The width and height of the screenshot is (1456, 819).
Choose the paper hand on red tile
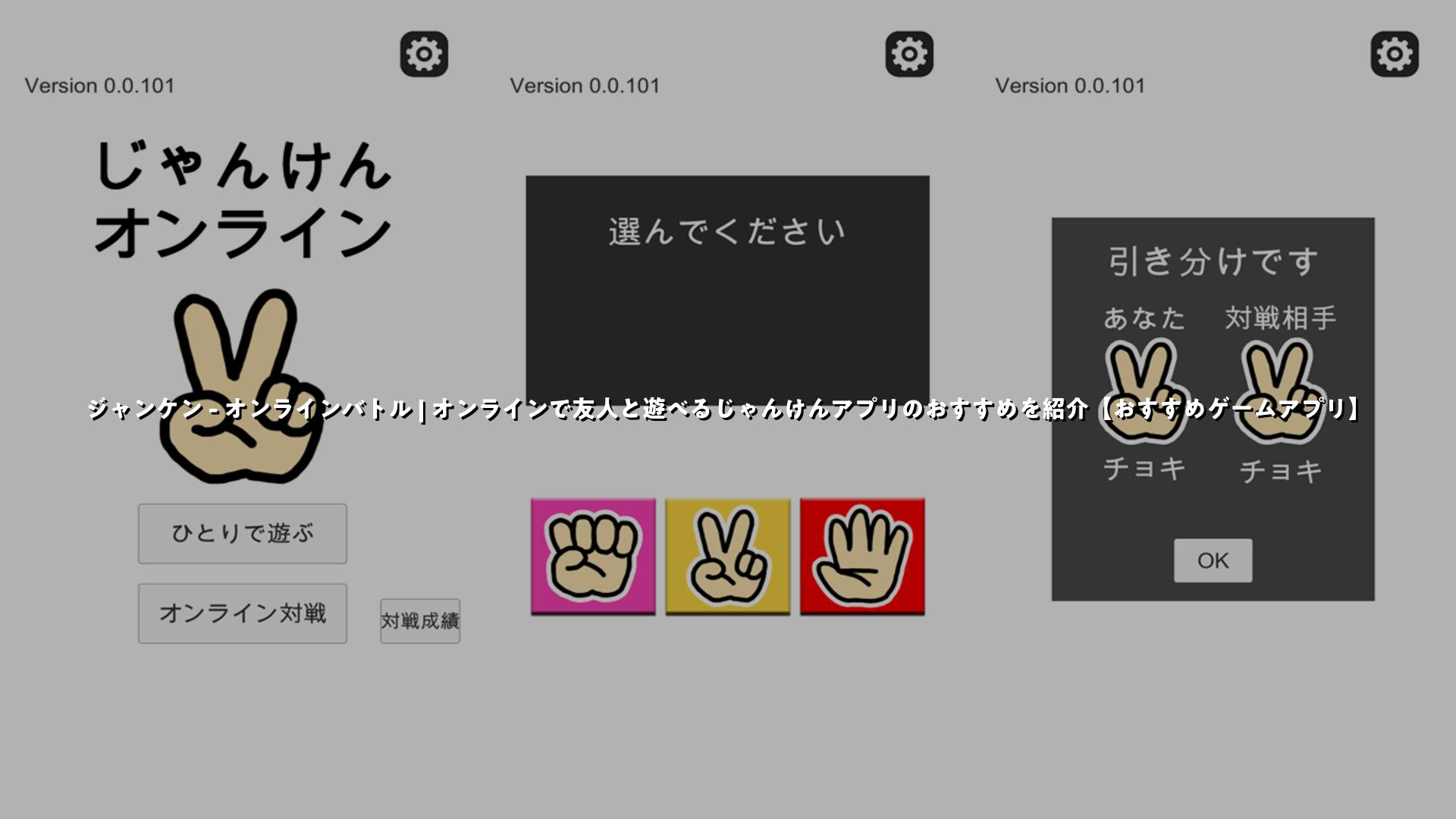(x=862, y=556)
